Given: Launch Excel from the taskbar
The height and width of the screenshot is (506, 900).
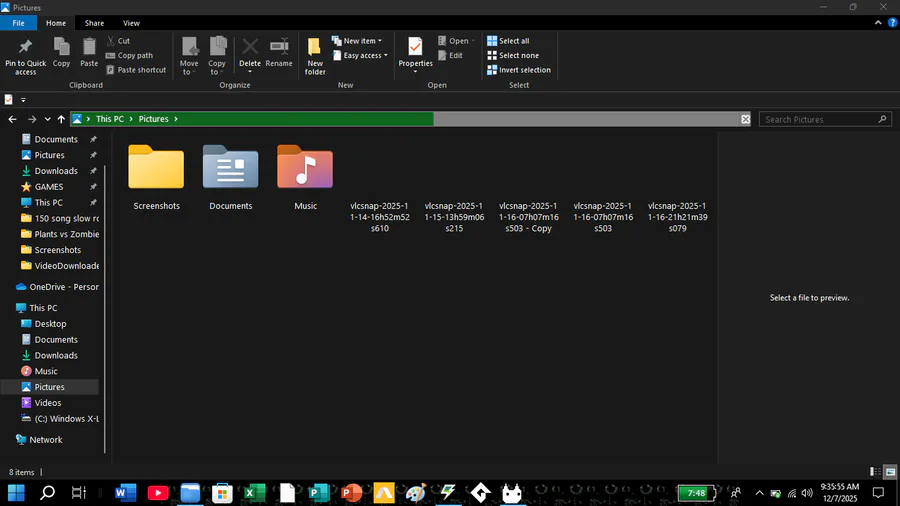Looking at the screenshot, I should click(x=254, y=492).
